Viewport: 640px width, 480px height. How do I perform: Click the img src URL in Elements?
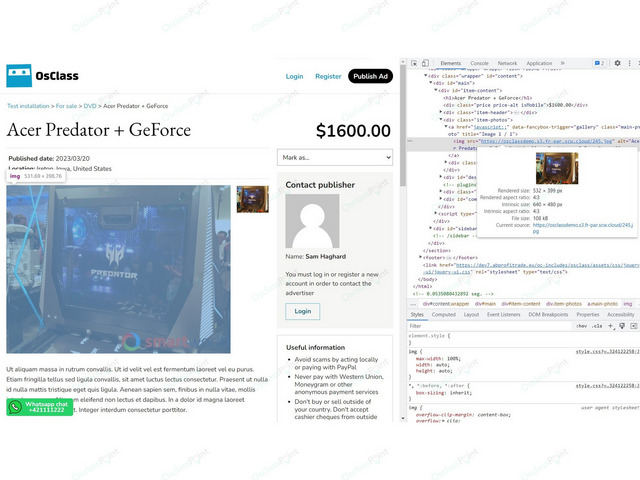tap(547, 141)
